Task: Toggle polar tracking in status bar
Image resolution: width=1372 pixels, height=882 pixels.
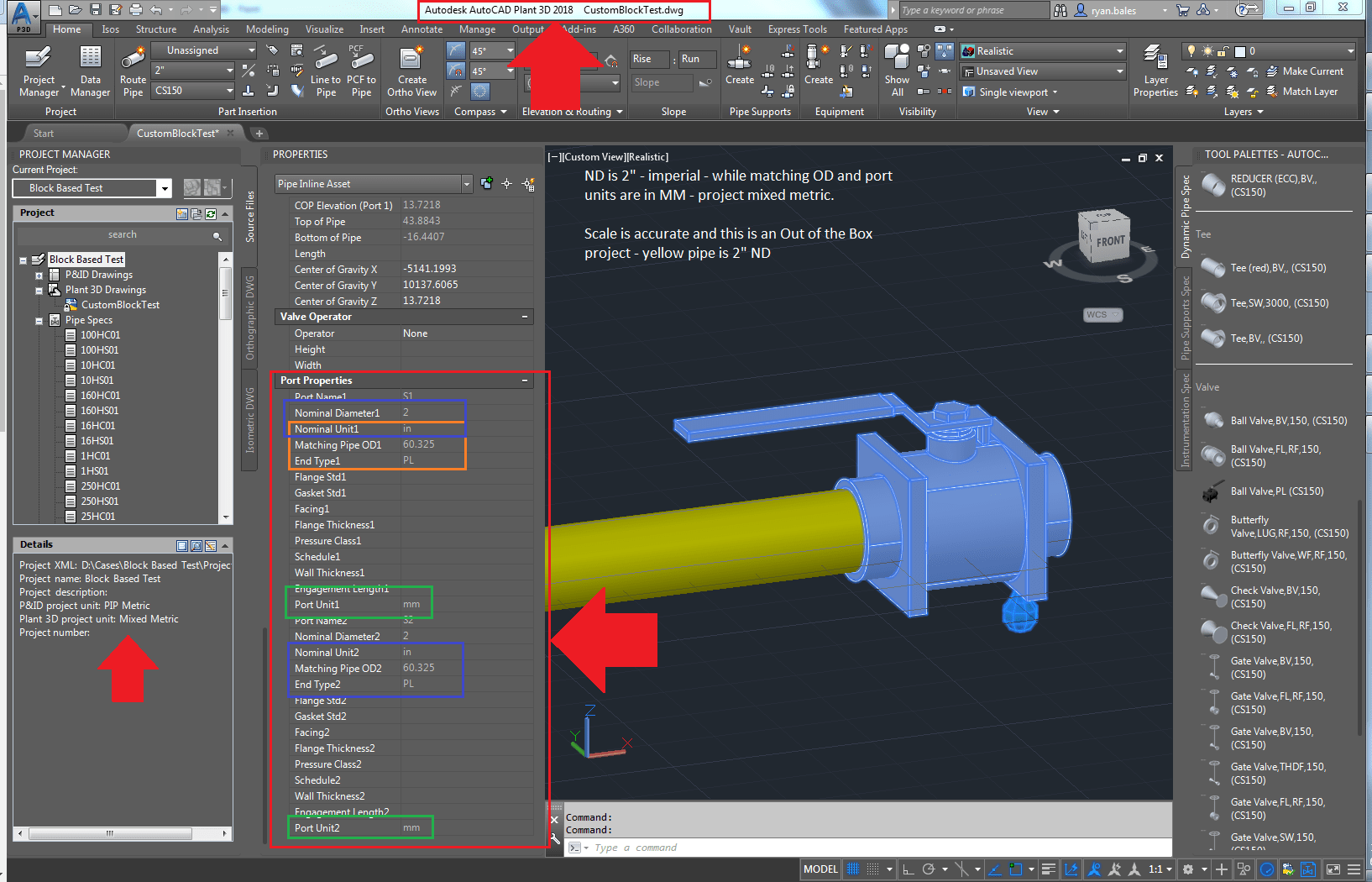Action: click(x=928, y=869)
